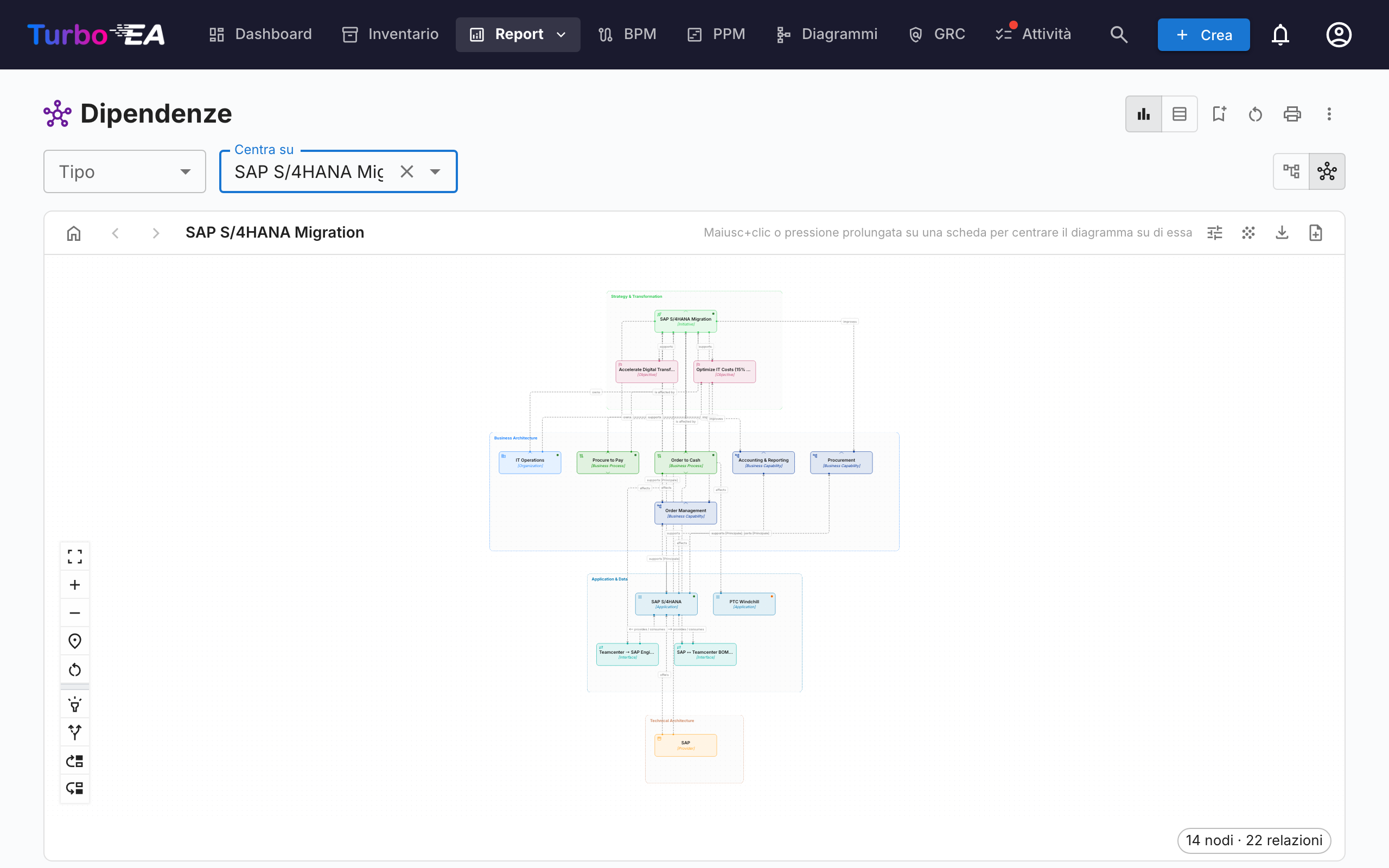
Task: Open the PPM module
Action: click(x=716, y=34)
